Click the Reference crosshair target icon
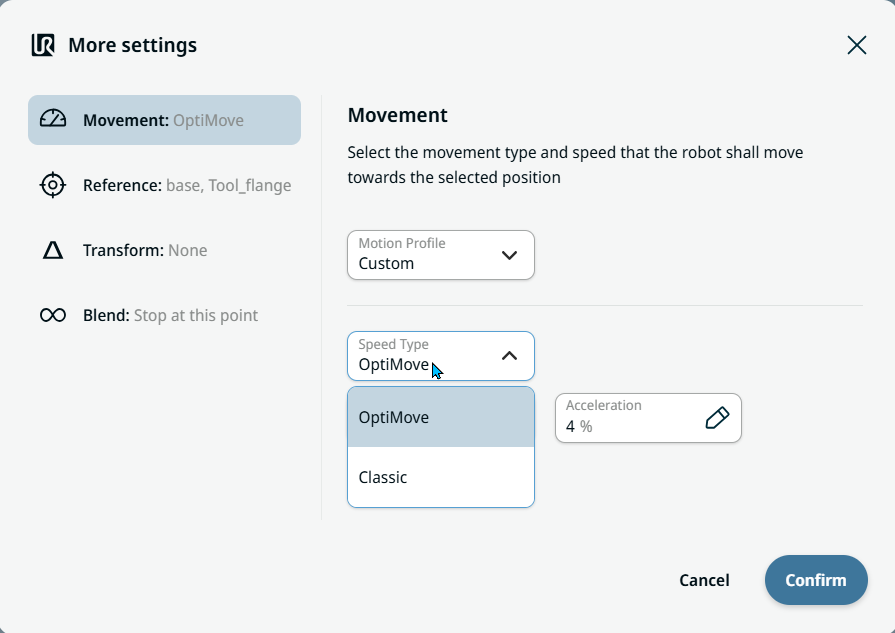 (x=53, y=185)
